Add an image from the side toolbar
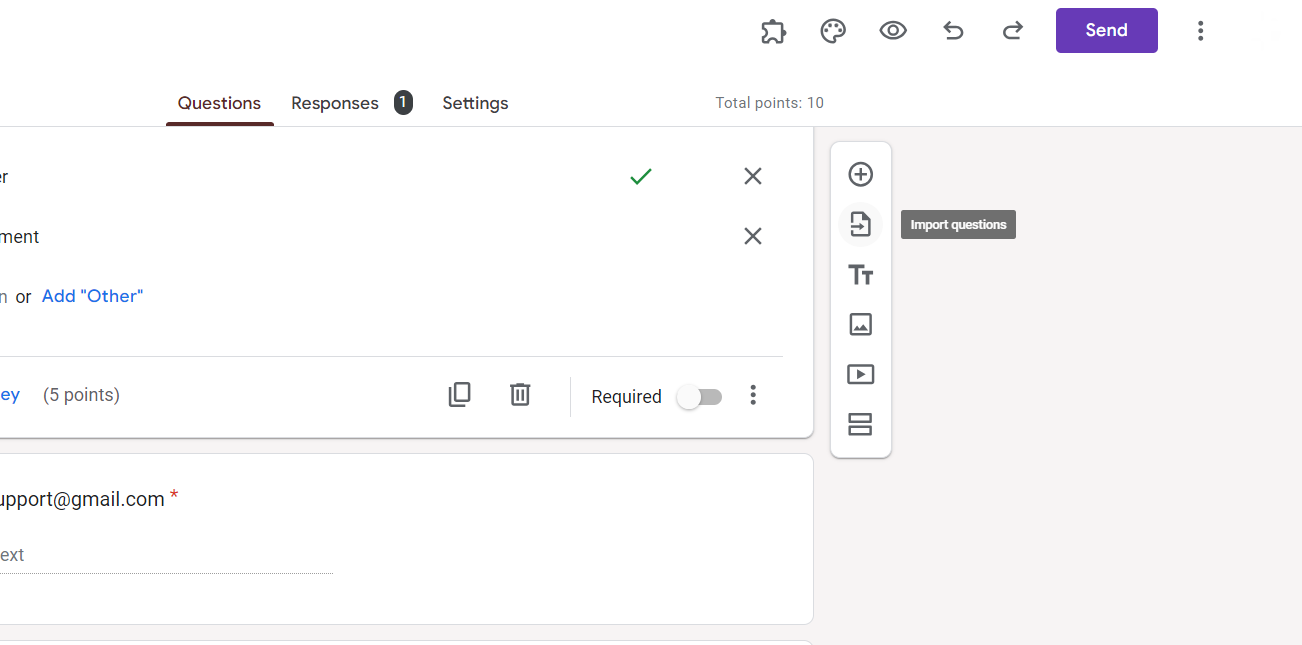The width and height of the screenshot is (1302, 645). [x=860, y=325]
